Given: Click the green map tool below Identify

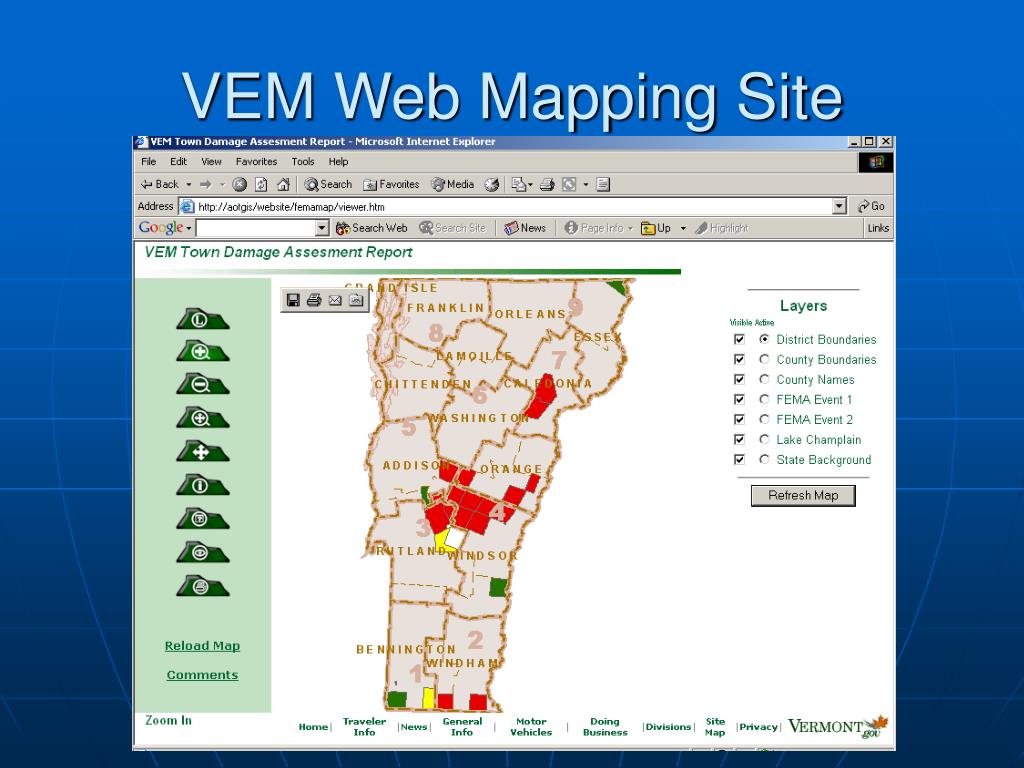Looking at the screenshot, I should click(x=202, y=519).
